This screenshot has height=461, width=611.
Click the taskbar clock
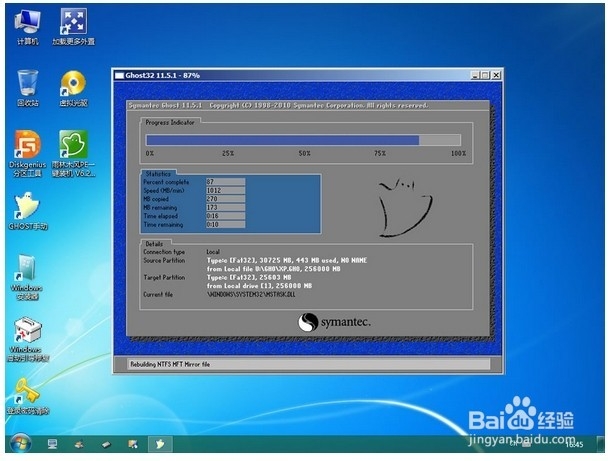click(574, 444)
